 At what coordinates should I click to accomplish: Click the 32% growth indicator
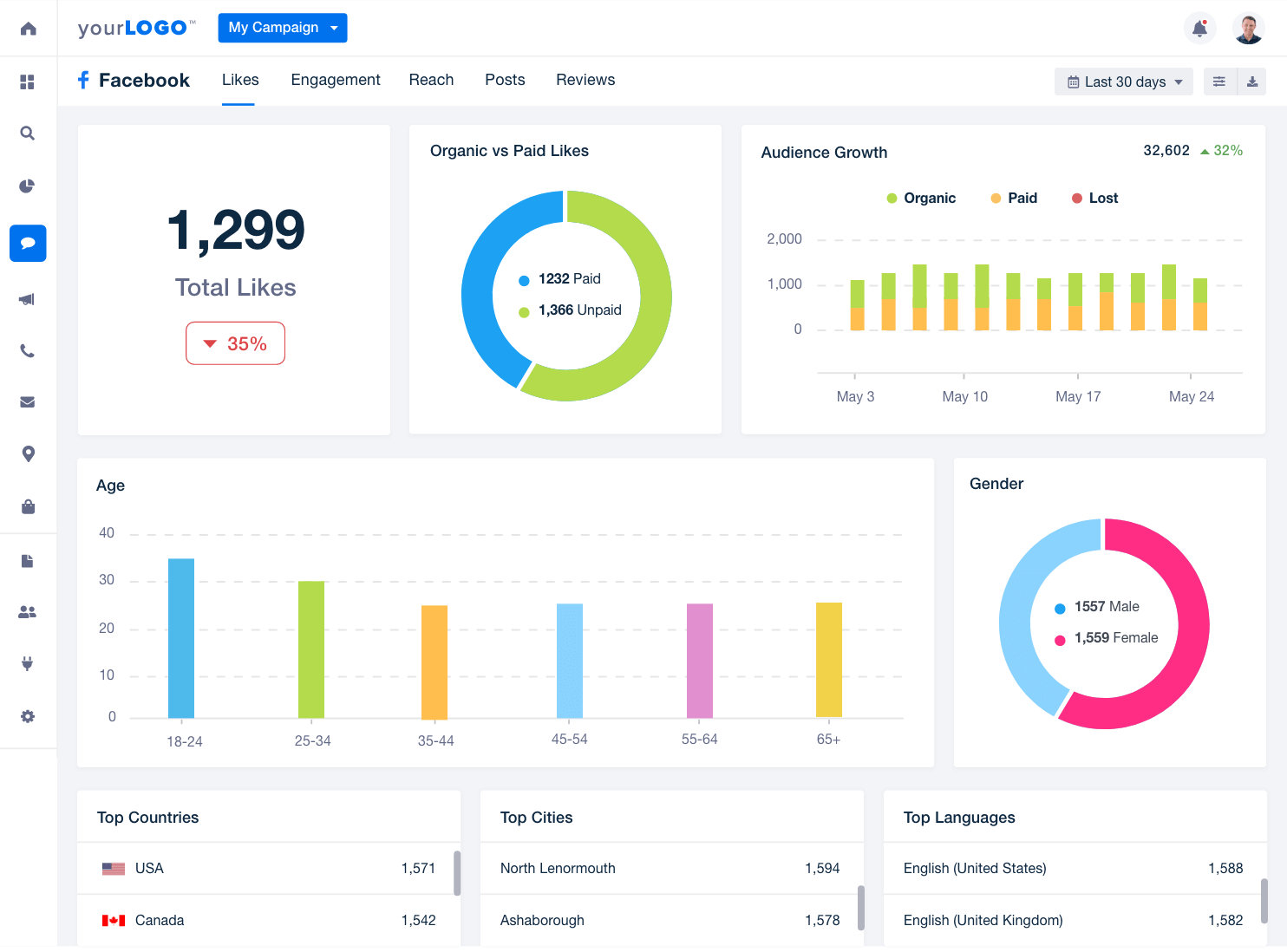point(1222,151)
